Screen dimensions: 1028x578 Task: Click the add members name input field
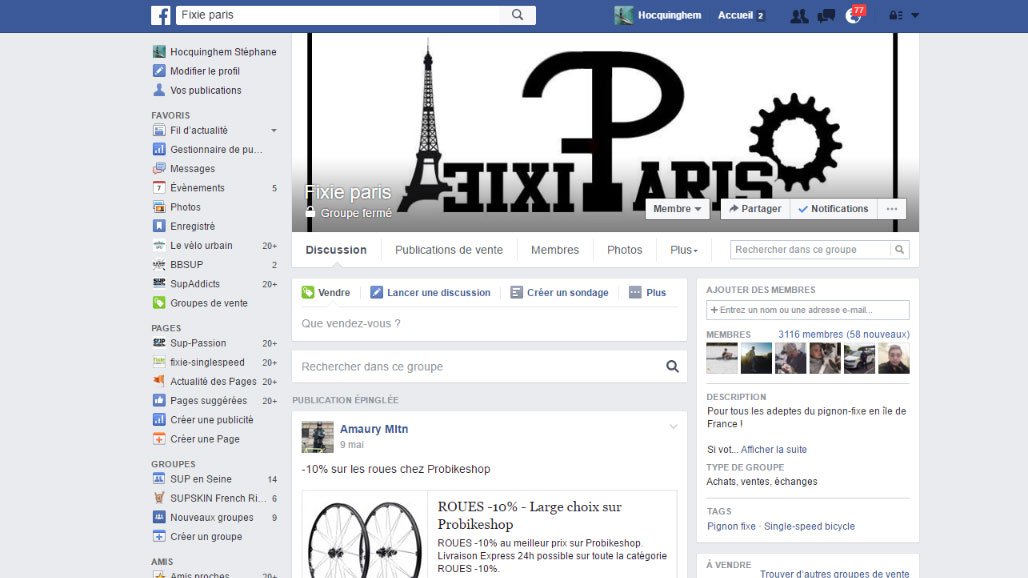(808, 310)
